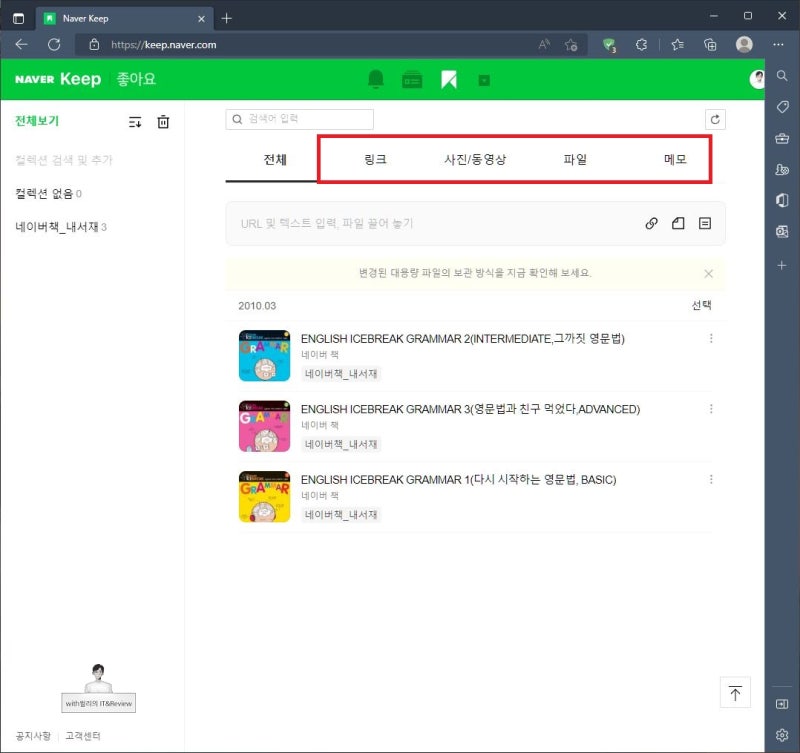The image size is (800, 753).
Task: Click the 공지사항 footer link
Action: pos(33,736)
